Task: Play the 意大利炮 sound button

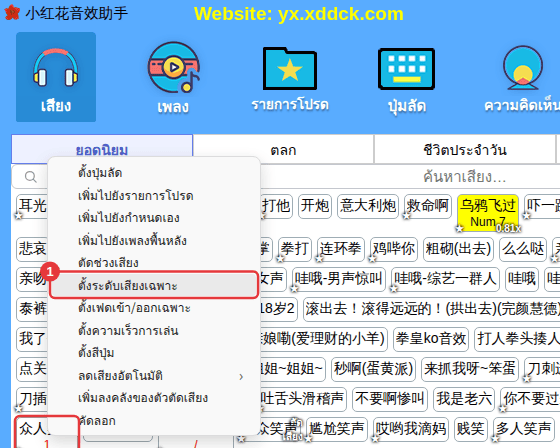Action: 368,206
